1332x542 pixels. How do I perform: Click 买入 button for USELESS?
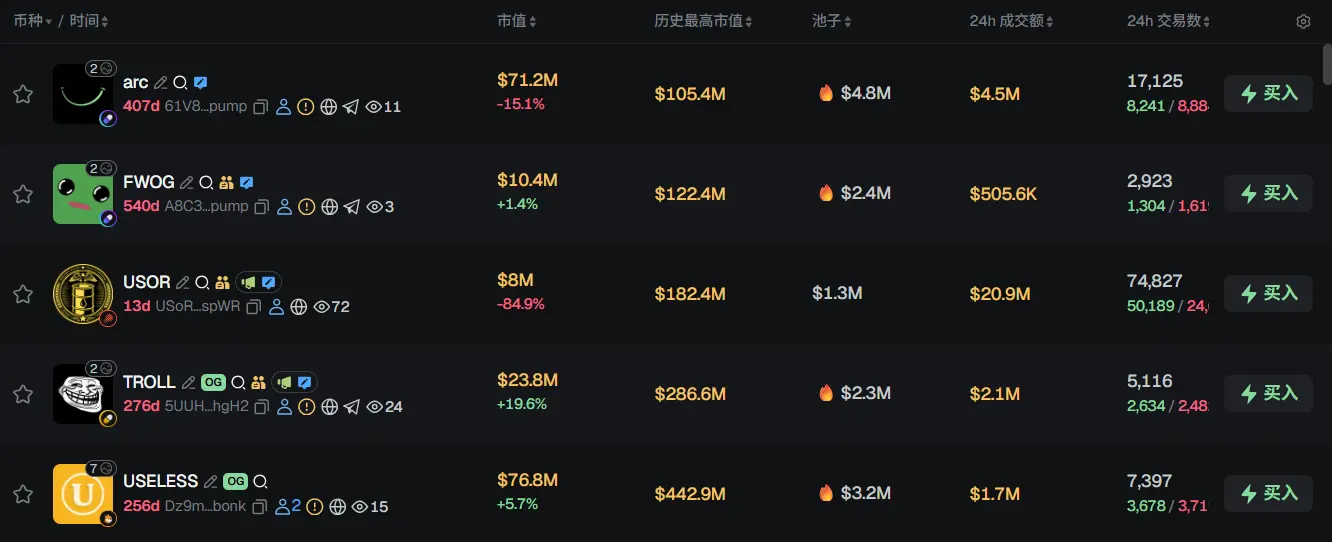coord(1268,494)
